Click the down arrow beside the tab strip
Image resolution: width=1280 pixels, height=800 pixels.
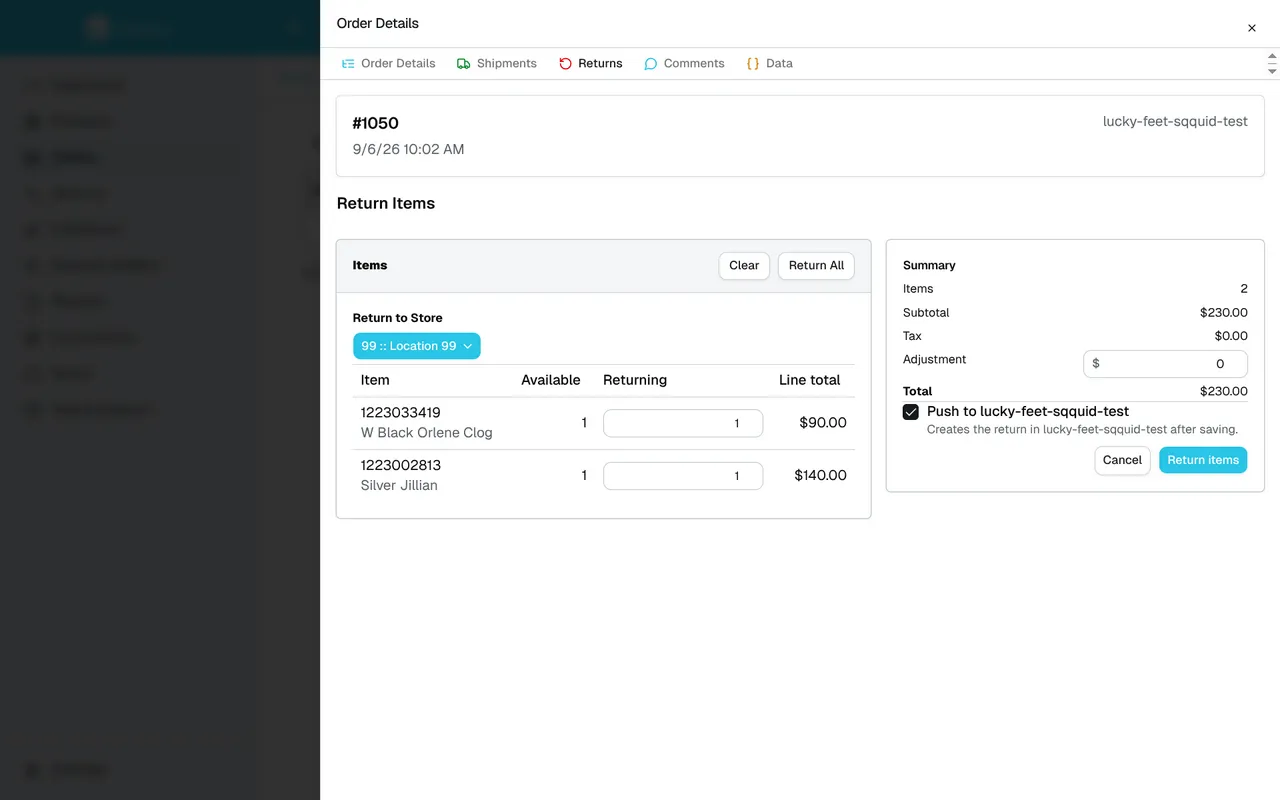click(1272, 71)
